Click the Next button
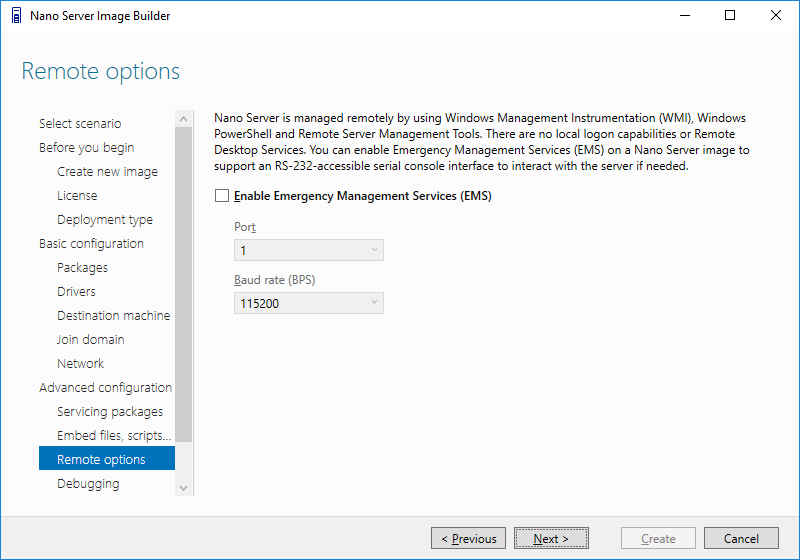 tap(551, 539)
